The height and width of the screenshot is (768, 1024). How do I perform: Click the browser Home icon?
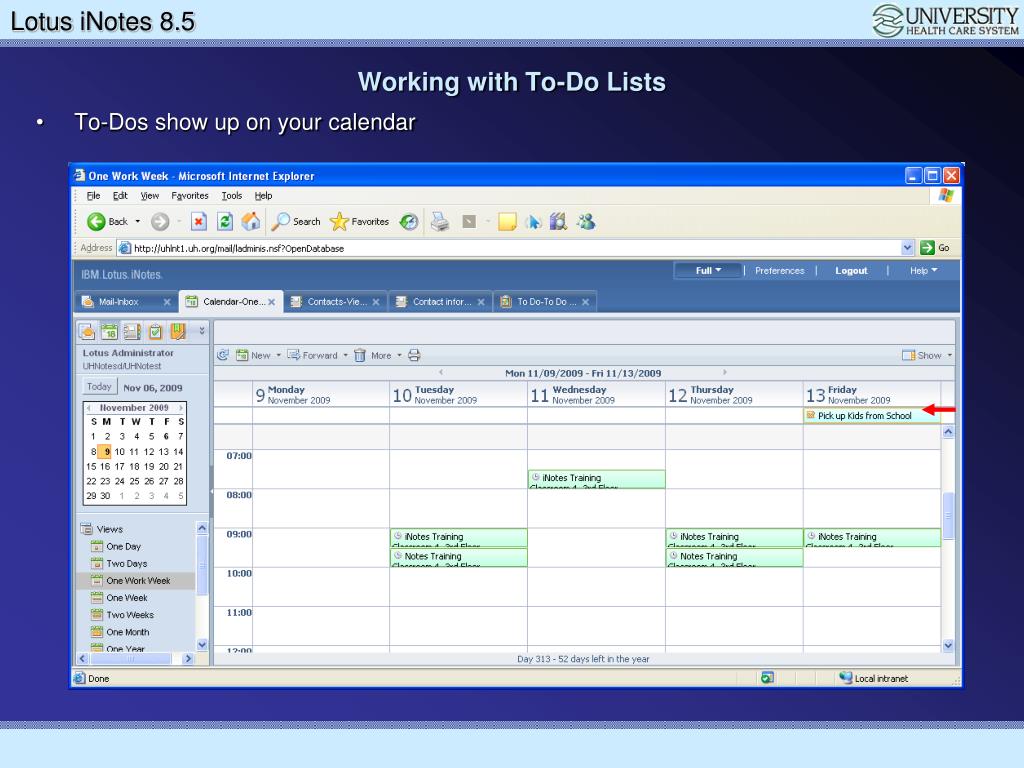coord(251,222)
